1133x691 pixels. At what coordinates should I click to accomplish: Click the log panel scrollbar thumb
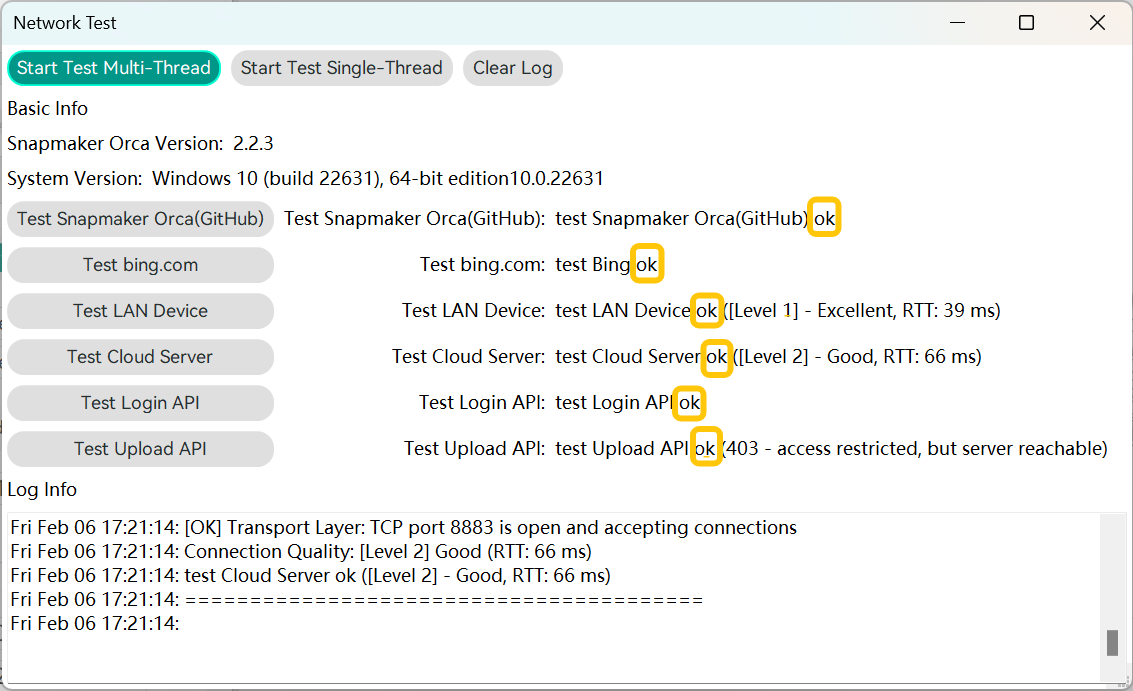pos(1112,642)
